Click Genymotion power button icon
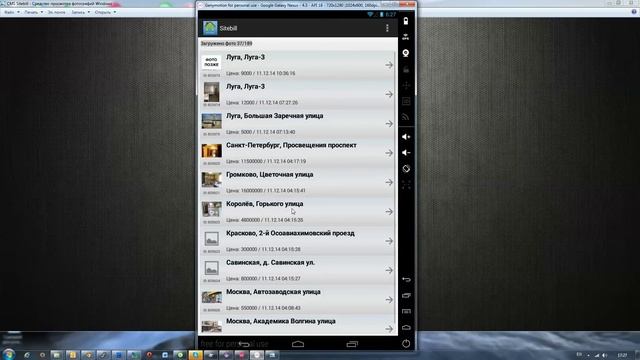The width and height of the screenshot is (640, 360). (406, 344)
